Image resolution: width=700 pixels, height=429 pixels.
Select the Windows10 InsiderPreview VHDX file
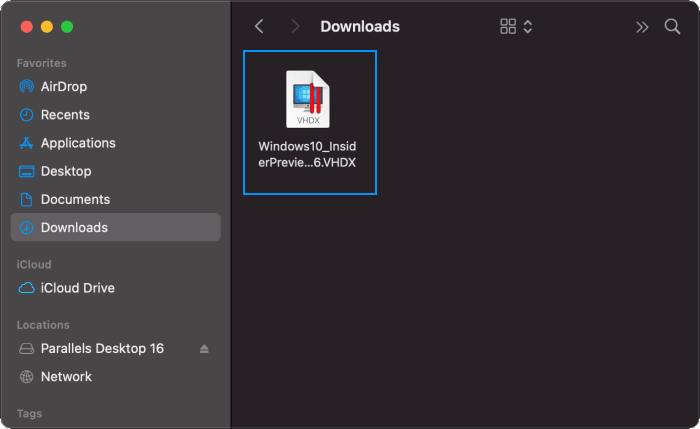[x=308, y=100]
